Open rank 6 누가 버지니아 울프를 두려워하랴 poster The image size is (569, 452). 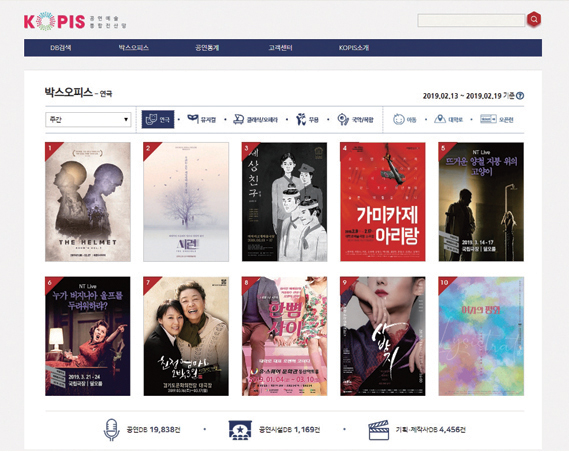(x=88, y=336)
